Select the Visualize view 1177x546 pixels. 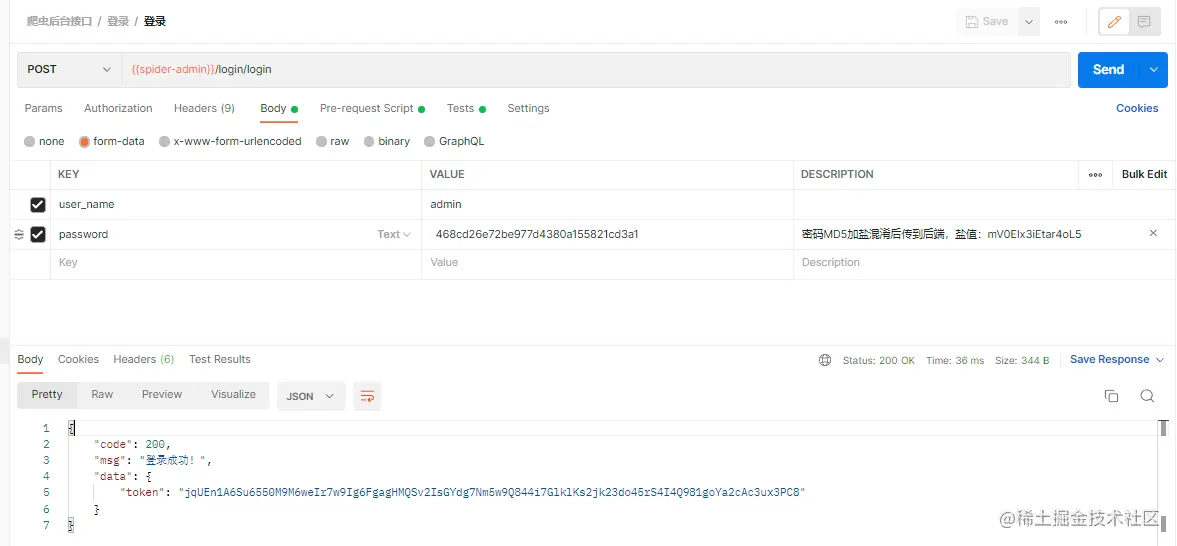pyautogui.click(x=233, y=394)
